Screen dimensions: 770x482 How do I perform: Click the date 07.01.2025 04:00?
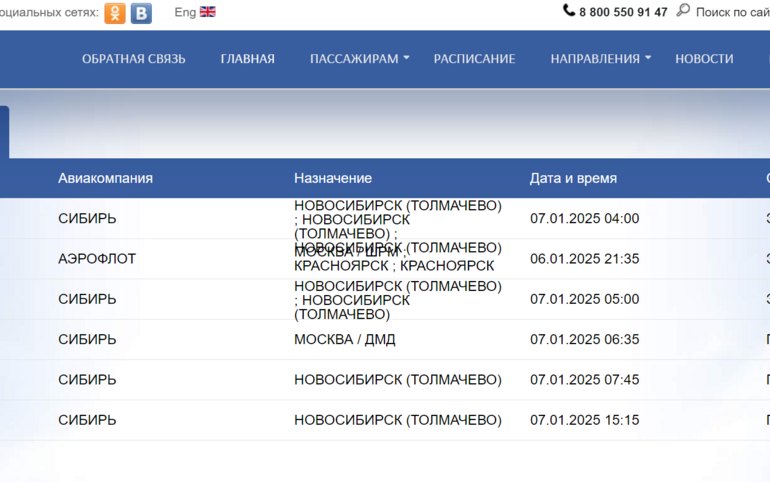point(584,218)
